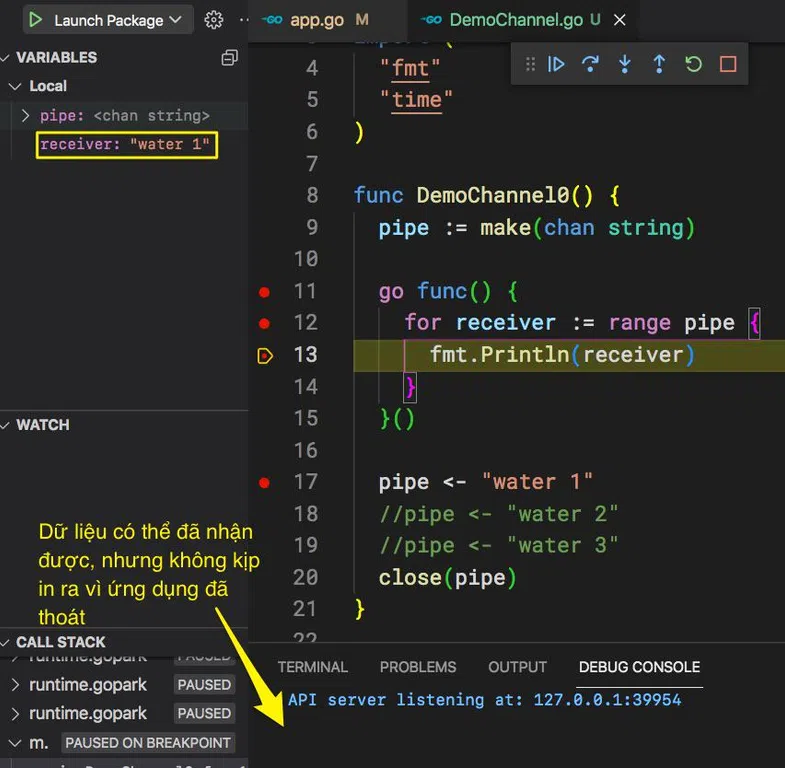Screen dimensions: 785x768
Task: Open the TERMINAL panel tab
Action: (312, 667)
